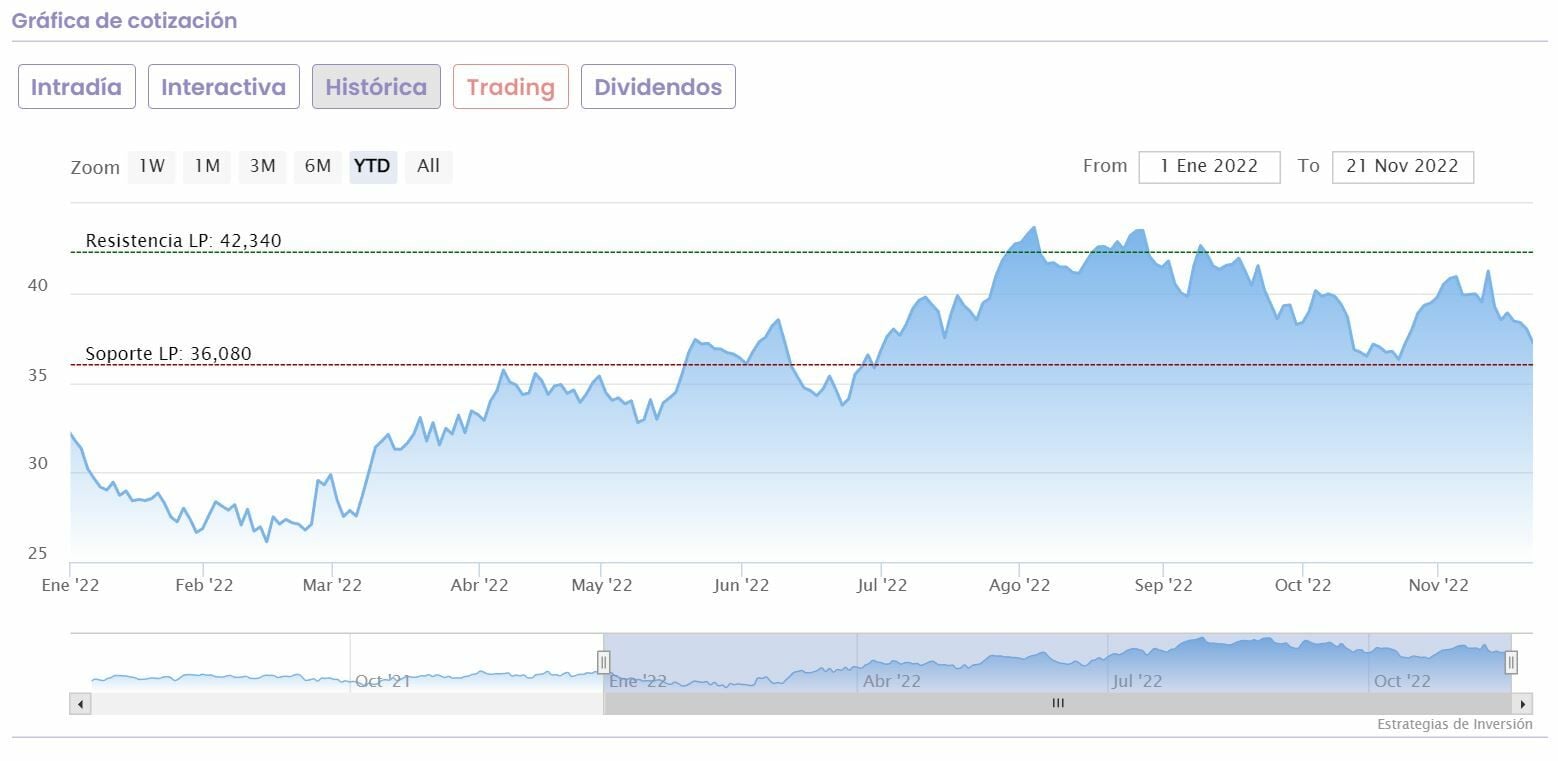Choose the 3M zoom option

(262, 166)
